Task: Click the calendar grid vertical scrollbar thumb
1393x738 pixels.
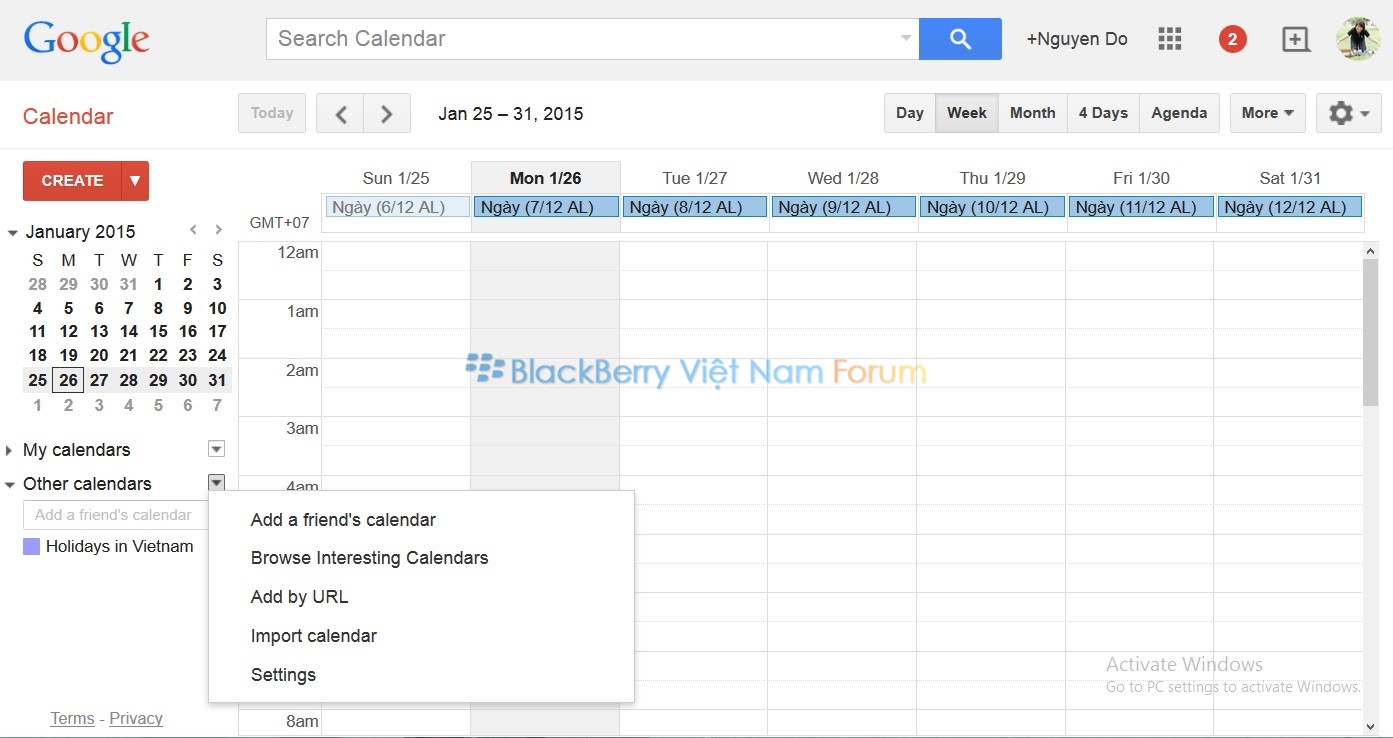Action: [x=1370, y=333]
